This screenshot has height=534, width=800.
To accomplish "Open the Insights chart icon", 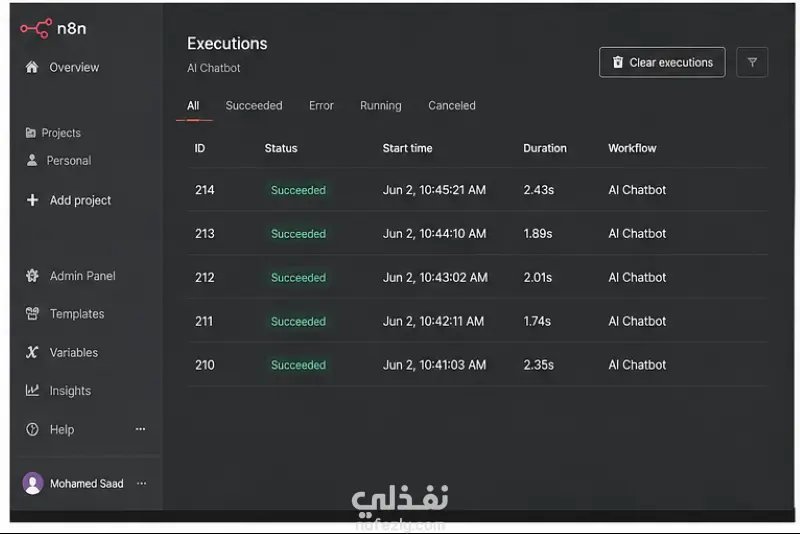I will (32, 391).
